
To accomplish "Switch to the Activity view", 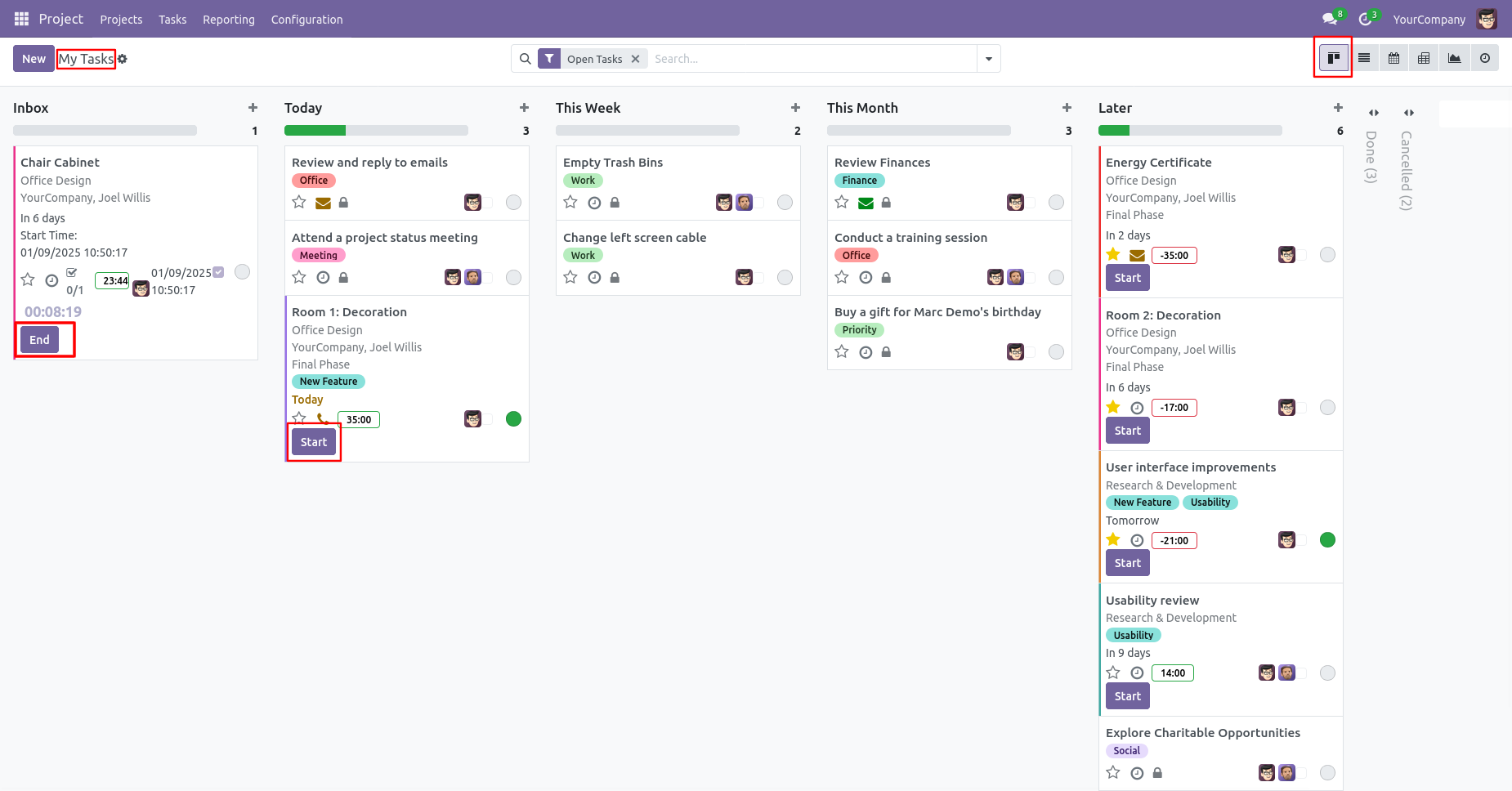I will 1485,58.
